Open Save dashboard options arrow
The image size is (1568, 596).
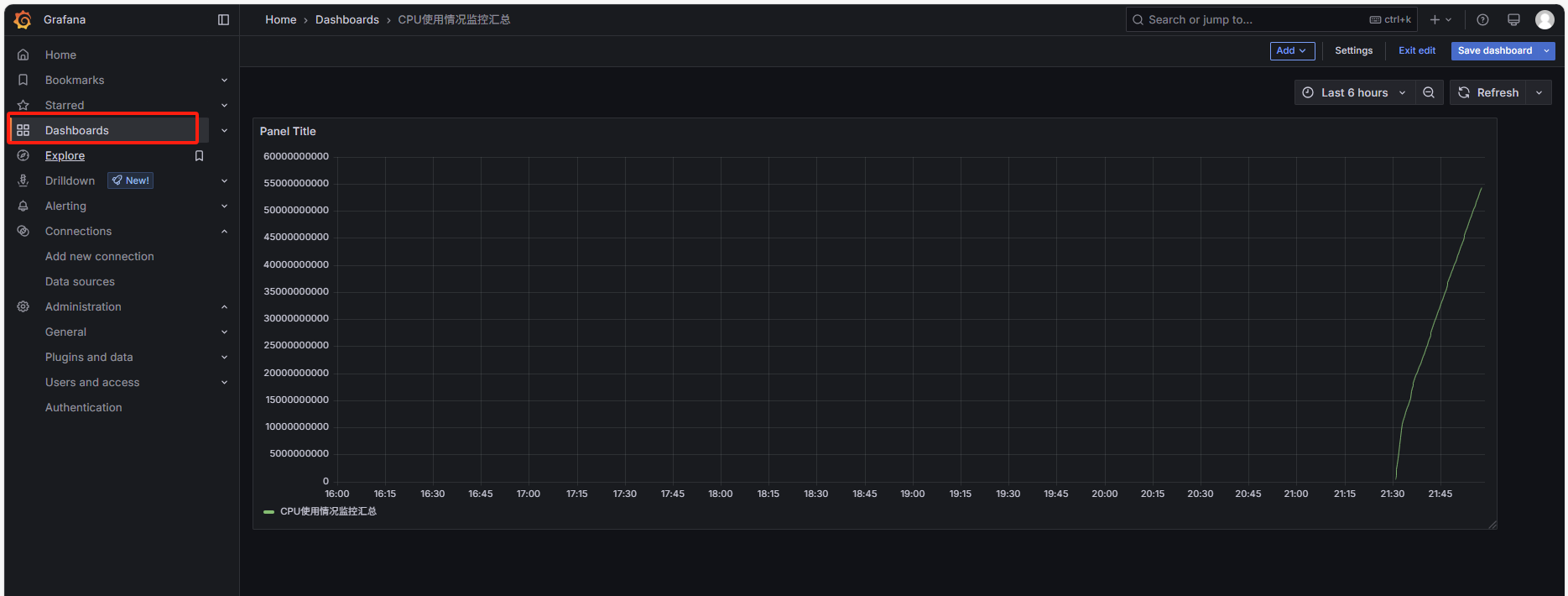[x=1547, y=50]
